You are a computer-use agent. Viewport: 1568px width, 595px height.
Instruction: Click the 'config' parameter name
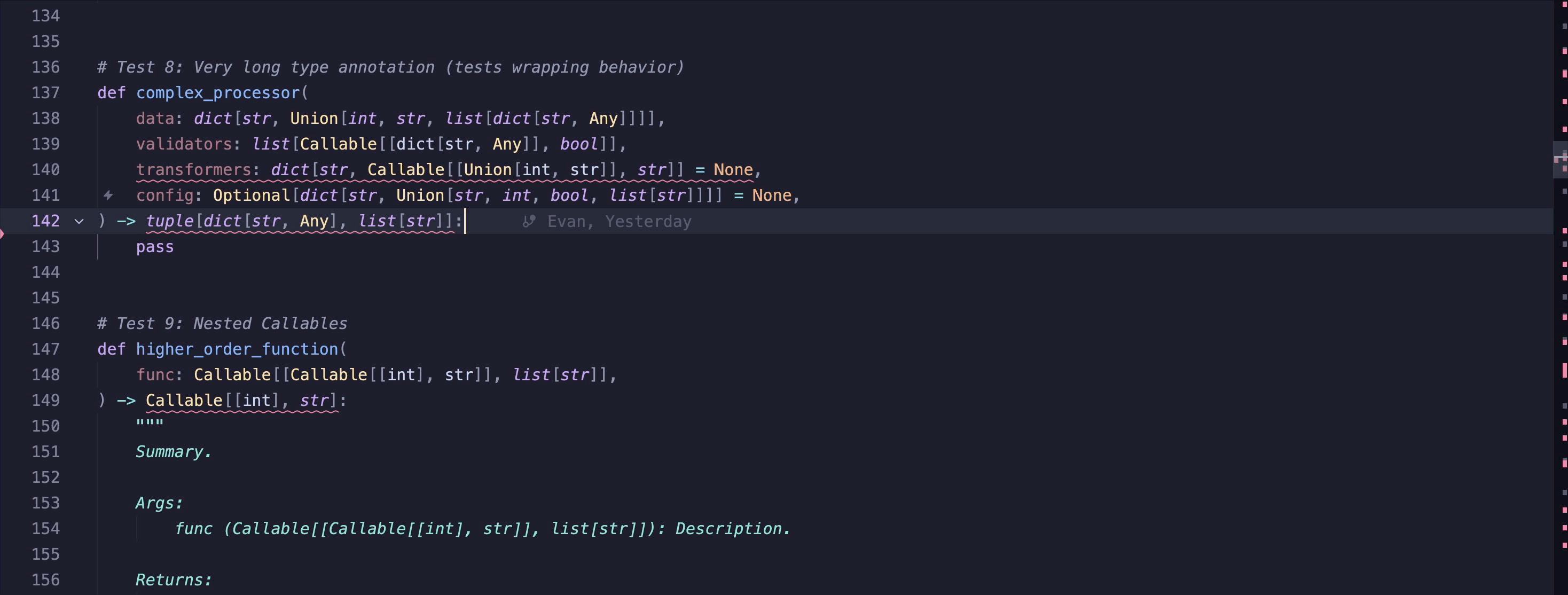tap(164, 195)
